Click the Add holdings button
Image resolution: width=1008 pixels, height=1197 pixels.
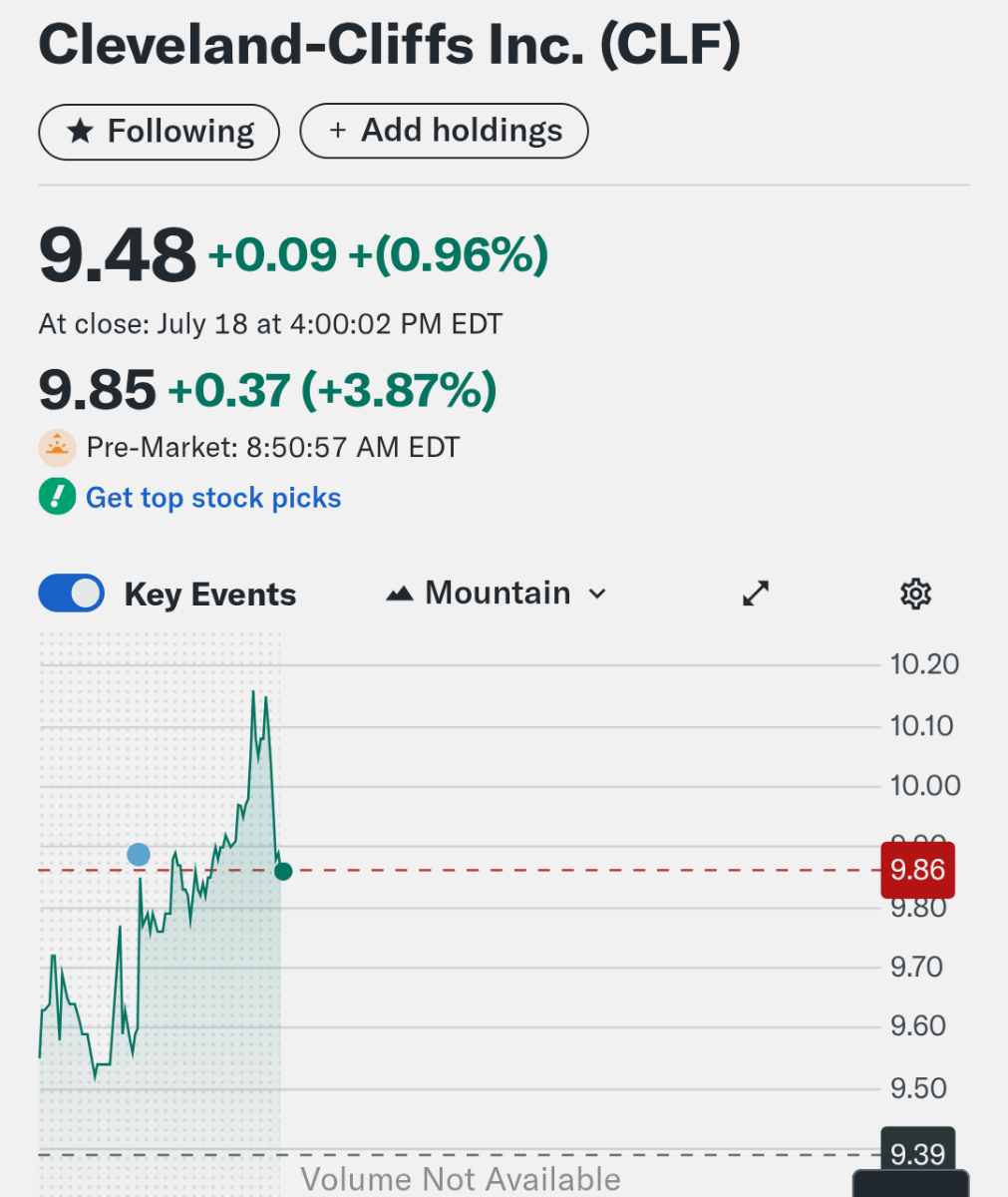(445, 131)
